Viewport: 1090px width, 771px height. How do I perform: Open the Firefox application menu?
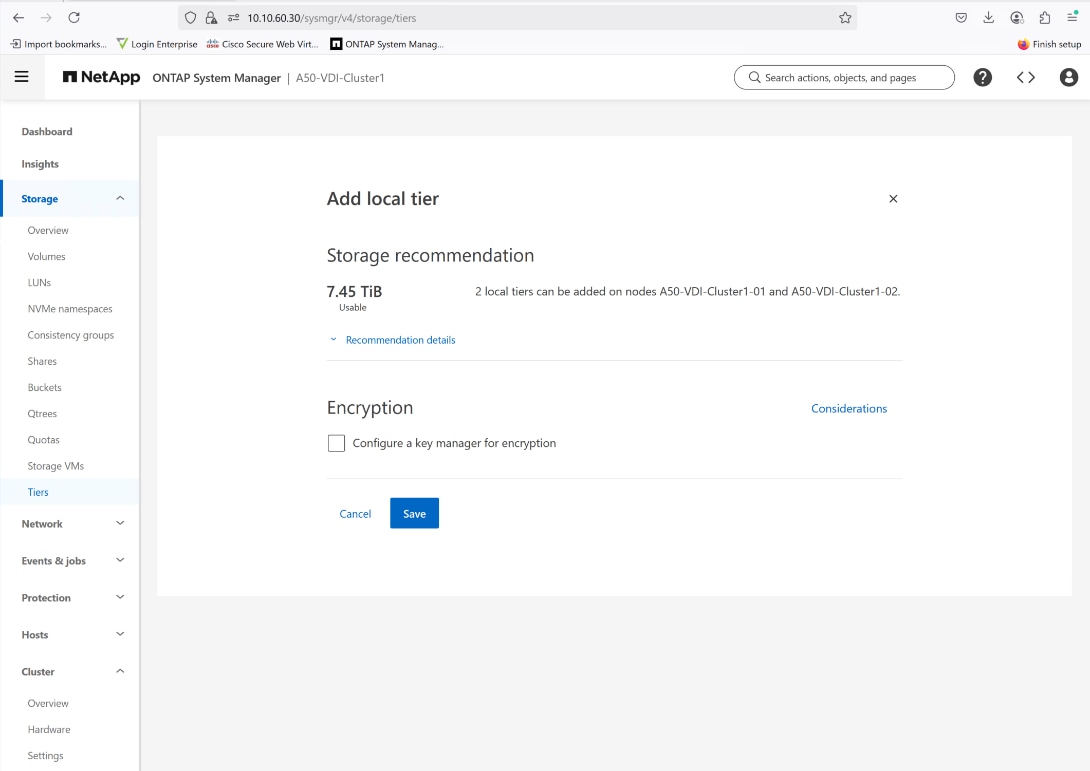[1072, 18]
